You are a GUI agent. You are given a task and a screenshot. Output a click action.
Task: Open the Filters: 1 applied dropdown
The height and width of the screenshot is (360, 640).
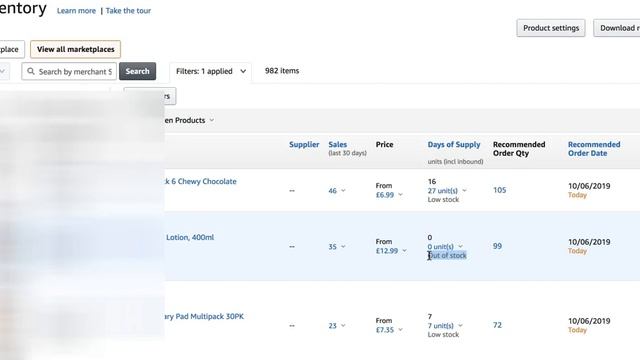coord(211,71)
